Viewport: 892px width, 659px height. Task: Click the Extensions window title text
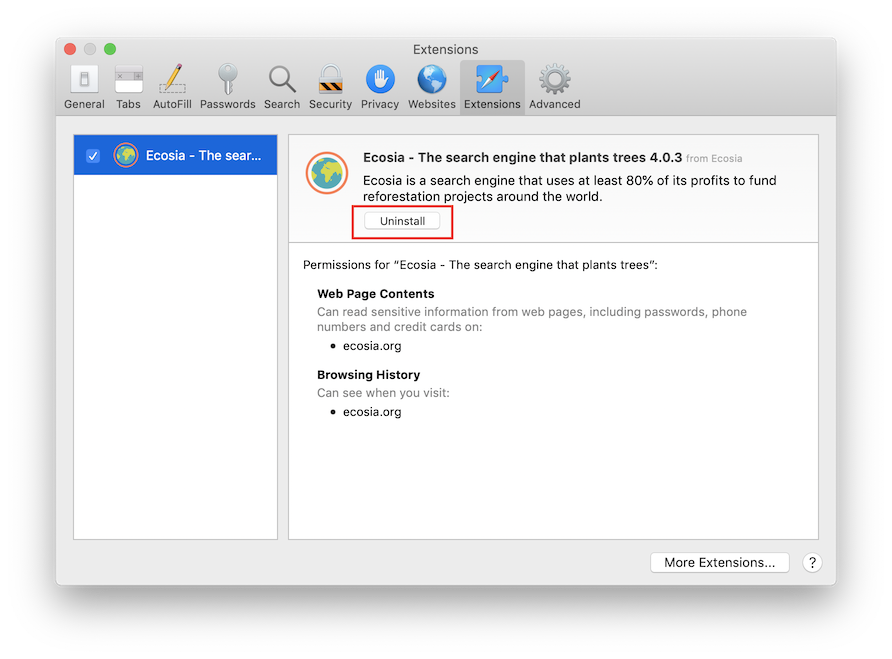coord(445,49)
